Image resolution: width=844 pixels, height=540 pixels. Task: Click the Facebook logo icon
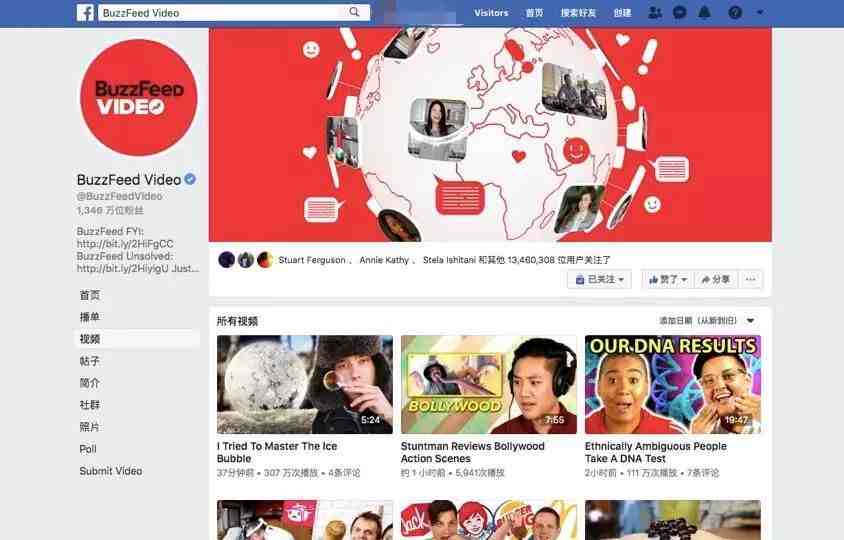[85, 12]
